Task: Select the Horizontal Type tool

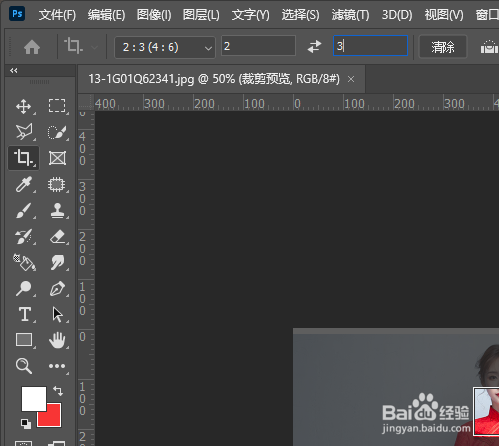Action: (25, 314)
